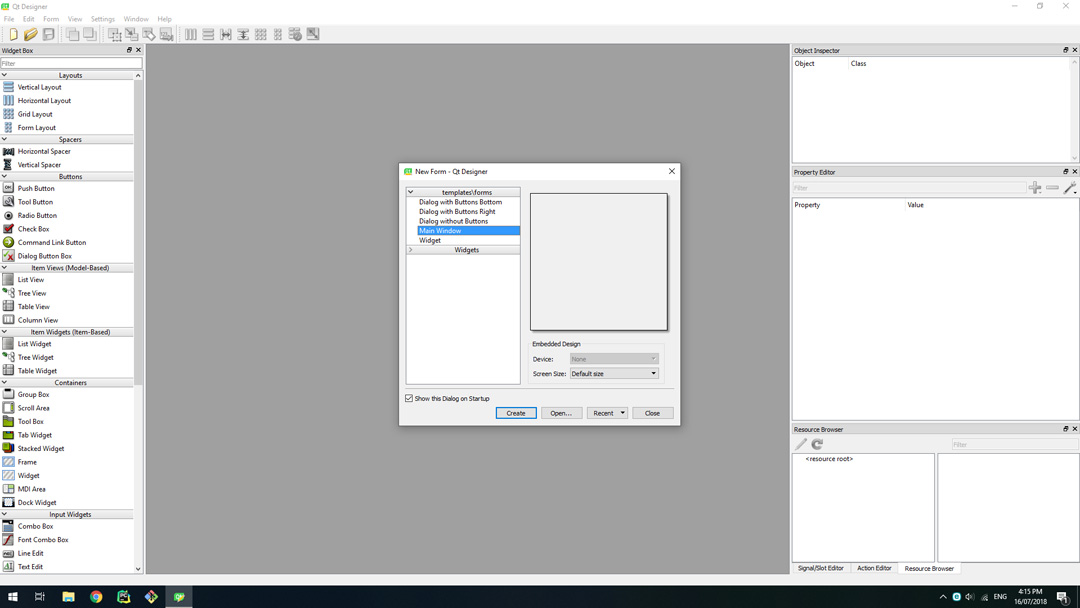
Task: Select the Edit Buddies mode icon
Action: click(x=149, y=34)
